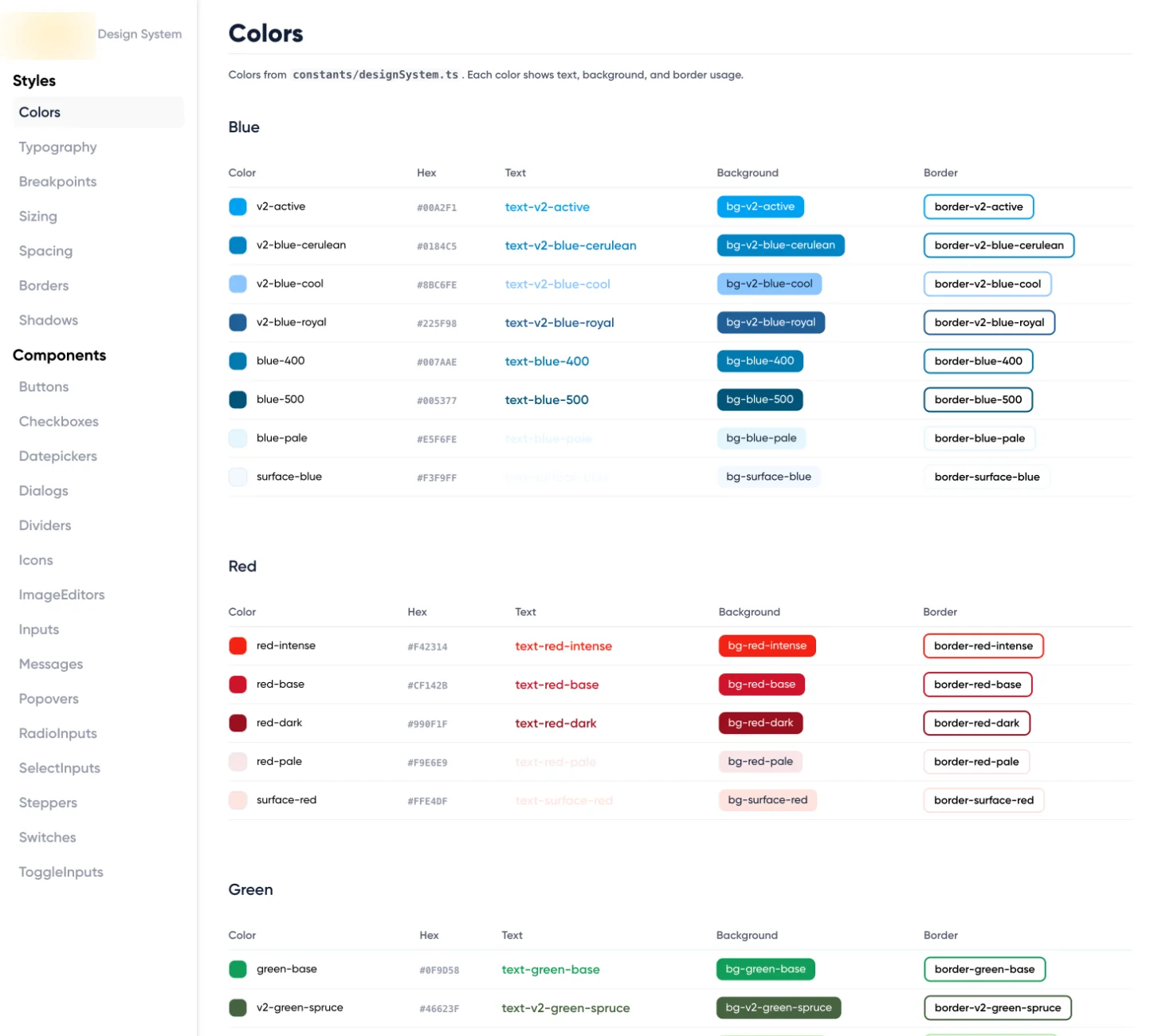The image size is (1158, 1036).
Task: Select Inputs in the Components section
Action: [x=39, y=630]
